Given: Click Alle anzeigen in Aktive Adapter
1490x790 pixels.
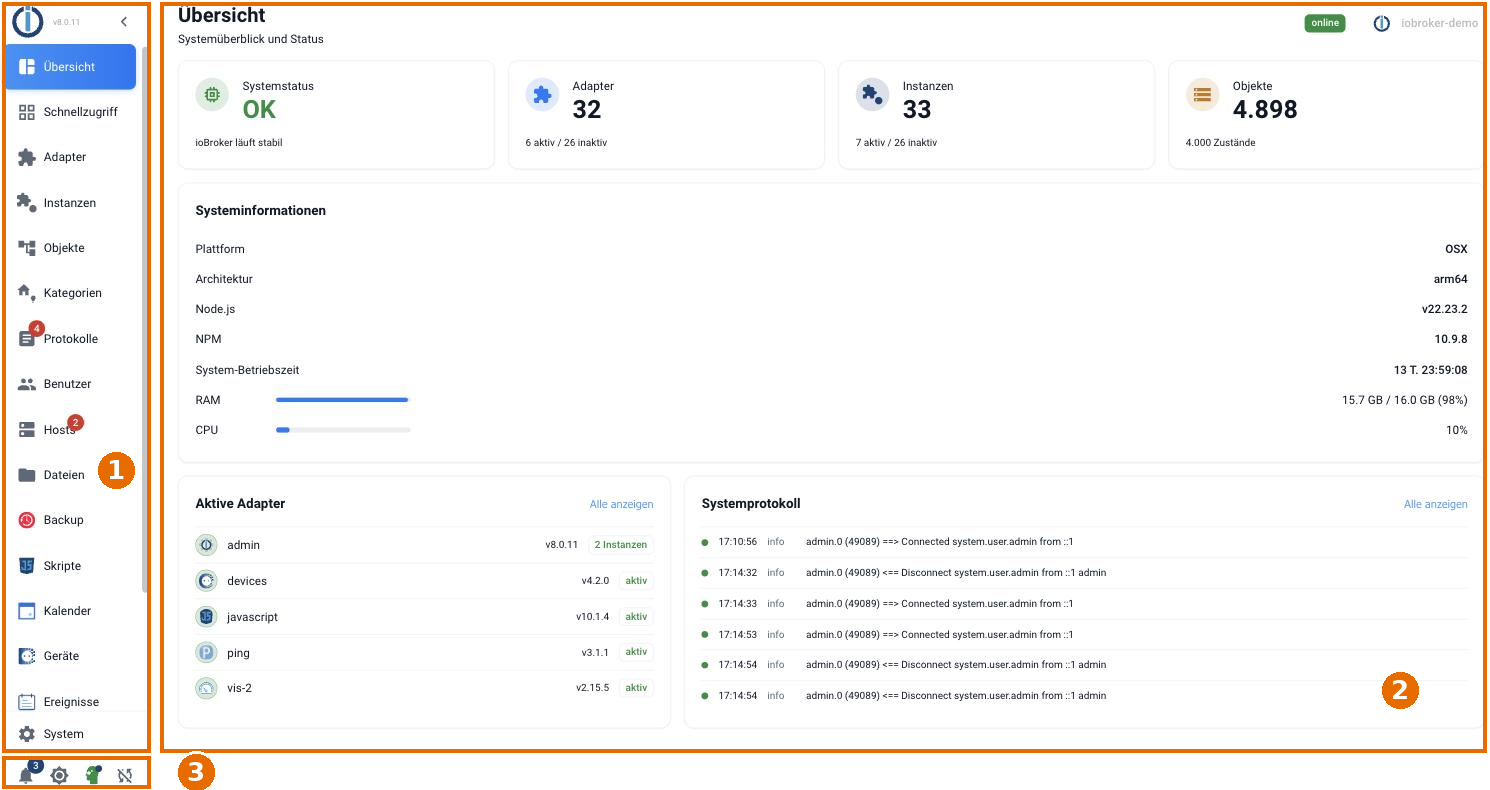Looking at the screenshot, I should coord(622,504).
